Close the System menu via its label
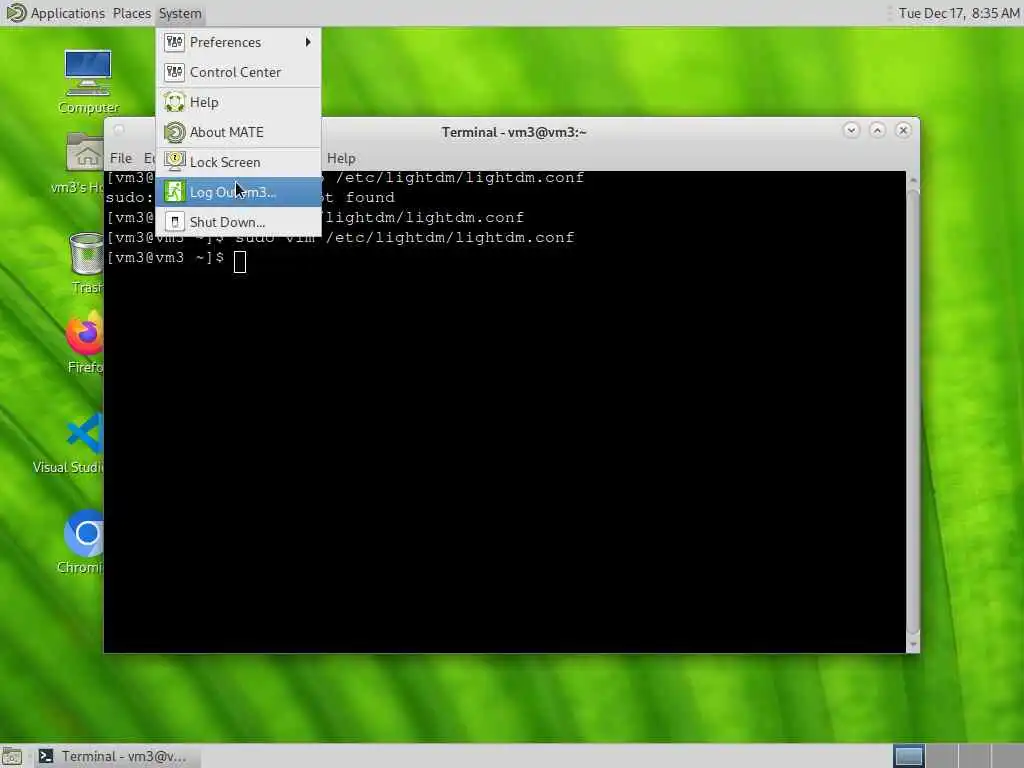 click(x=180, y=13)
